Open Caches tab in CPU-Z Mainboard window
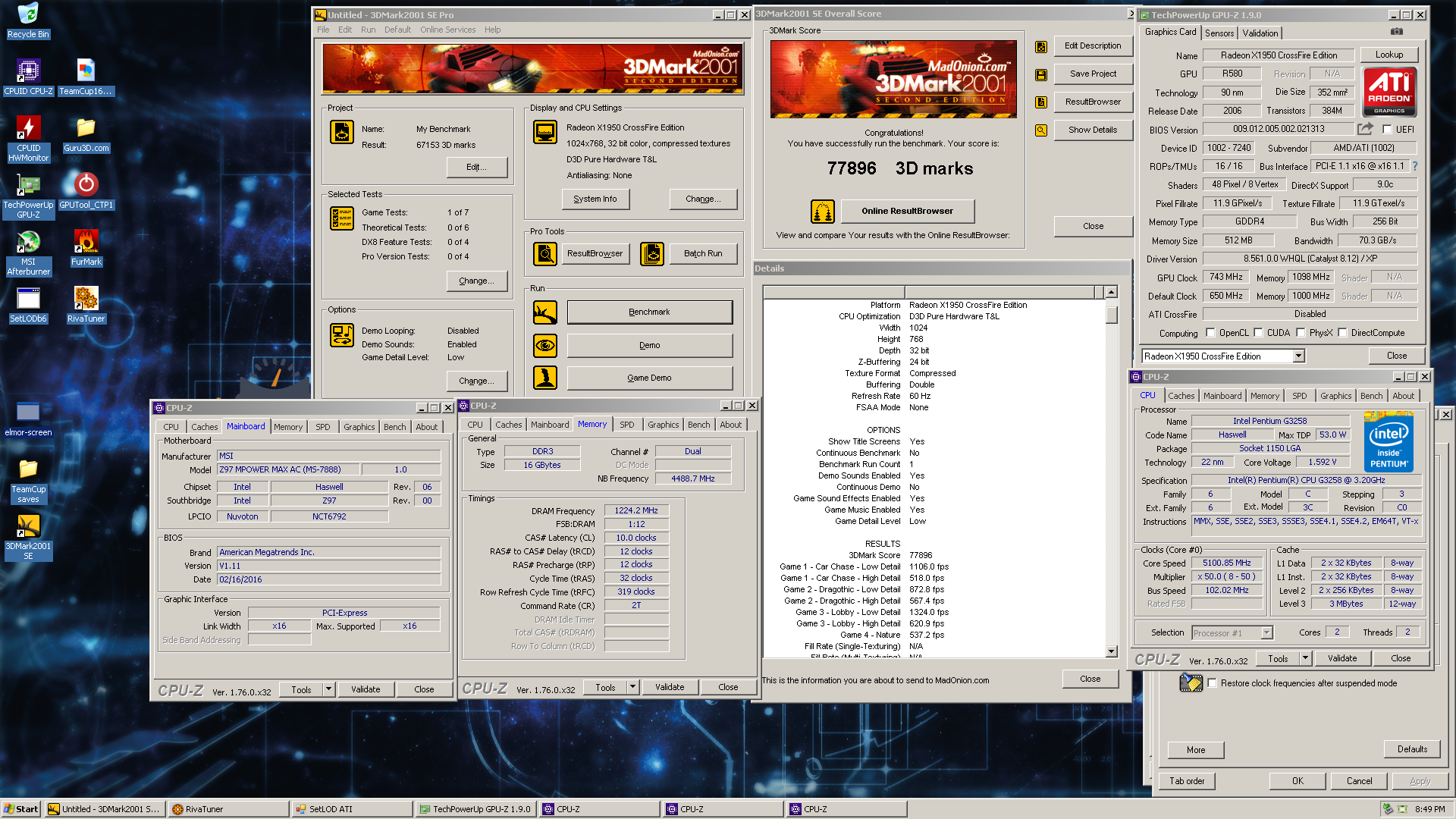1456x819 pixels. coord(204,428)
